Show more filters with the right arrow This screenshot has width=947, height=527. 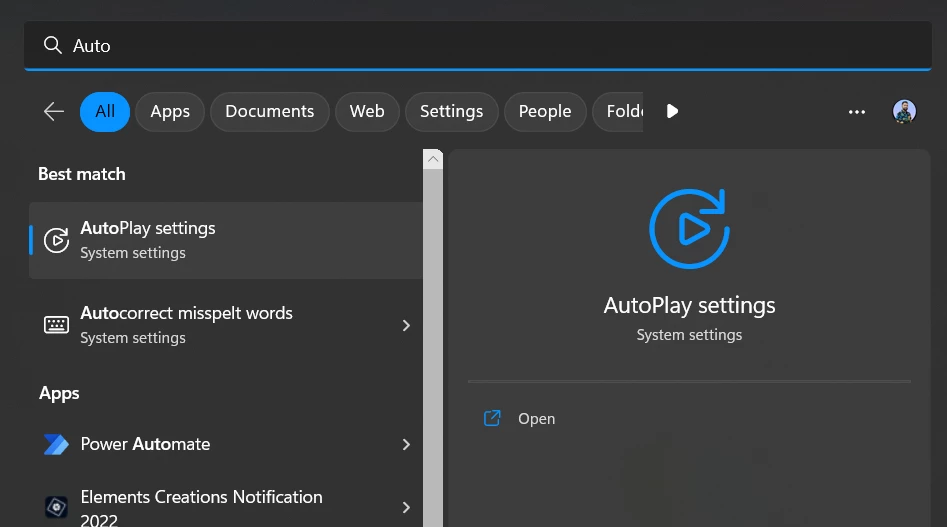pos(672,112)
